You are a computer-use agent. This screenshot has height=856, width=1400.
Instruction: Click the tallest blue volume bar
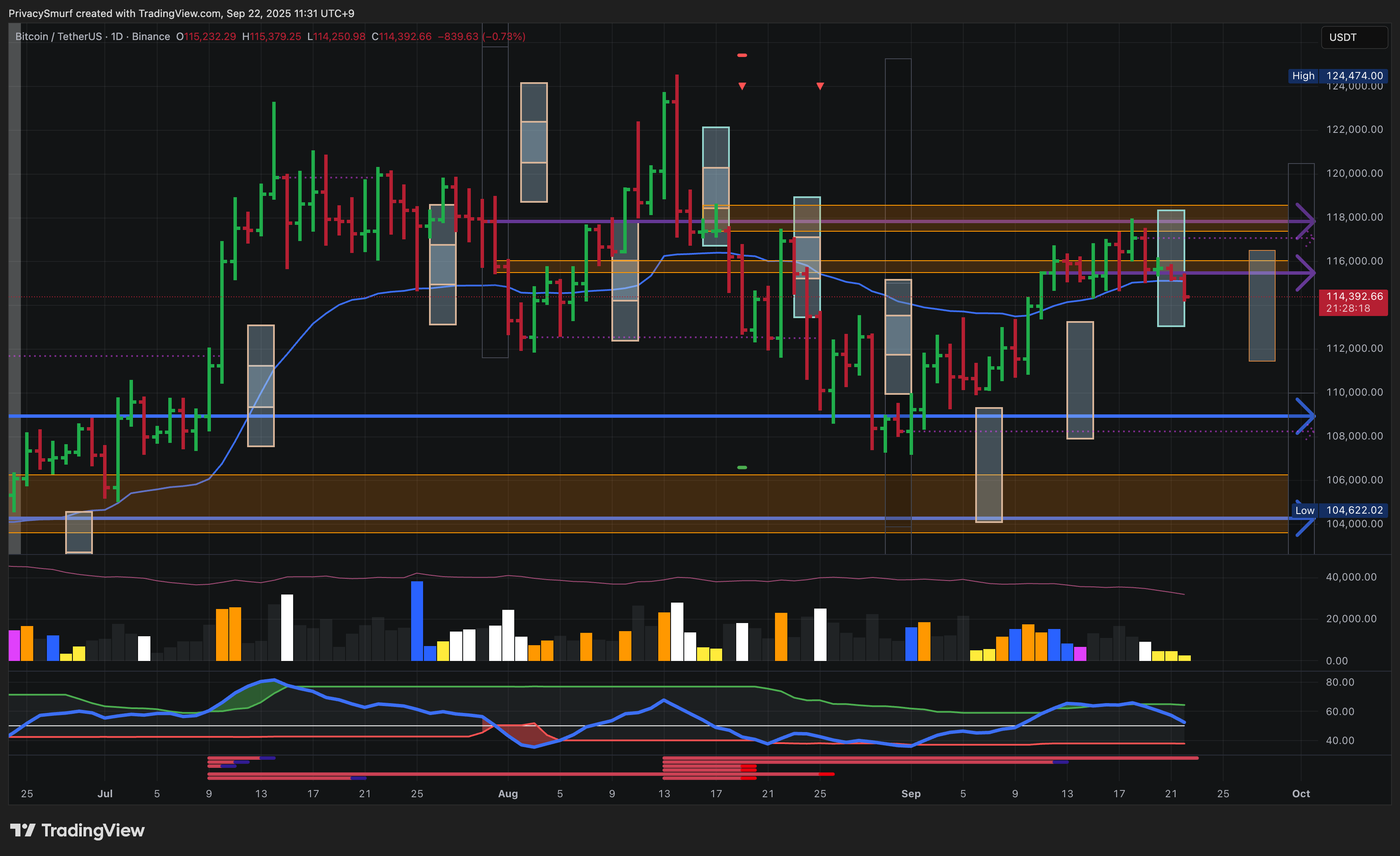[417, 620]
